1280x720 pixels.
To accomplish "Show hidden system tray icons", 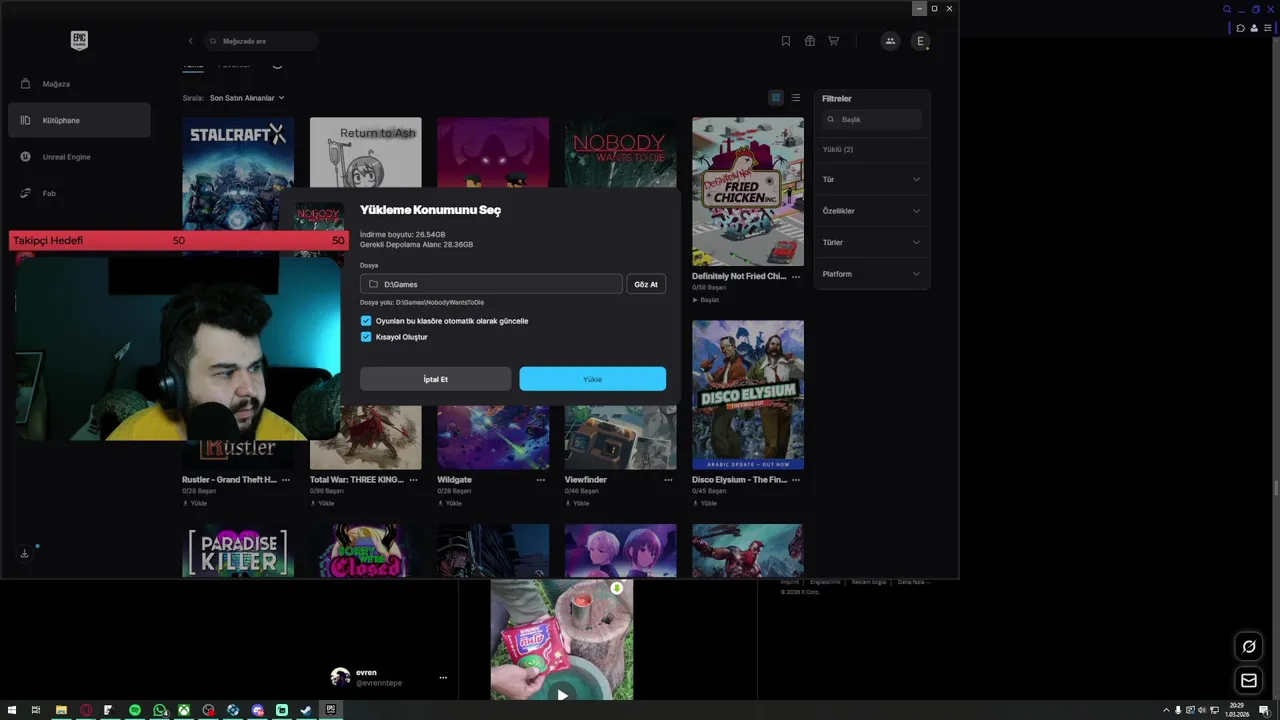I will (1166, 710).
